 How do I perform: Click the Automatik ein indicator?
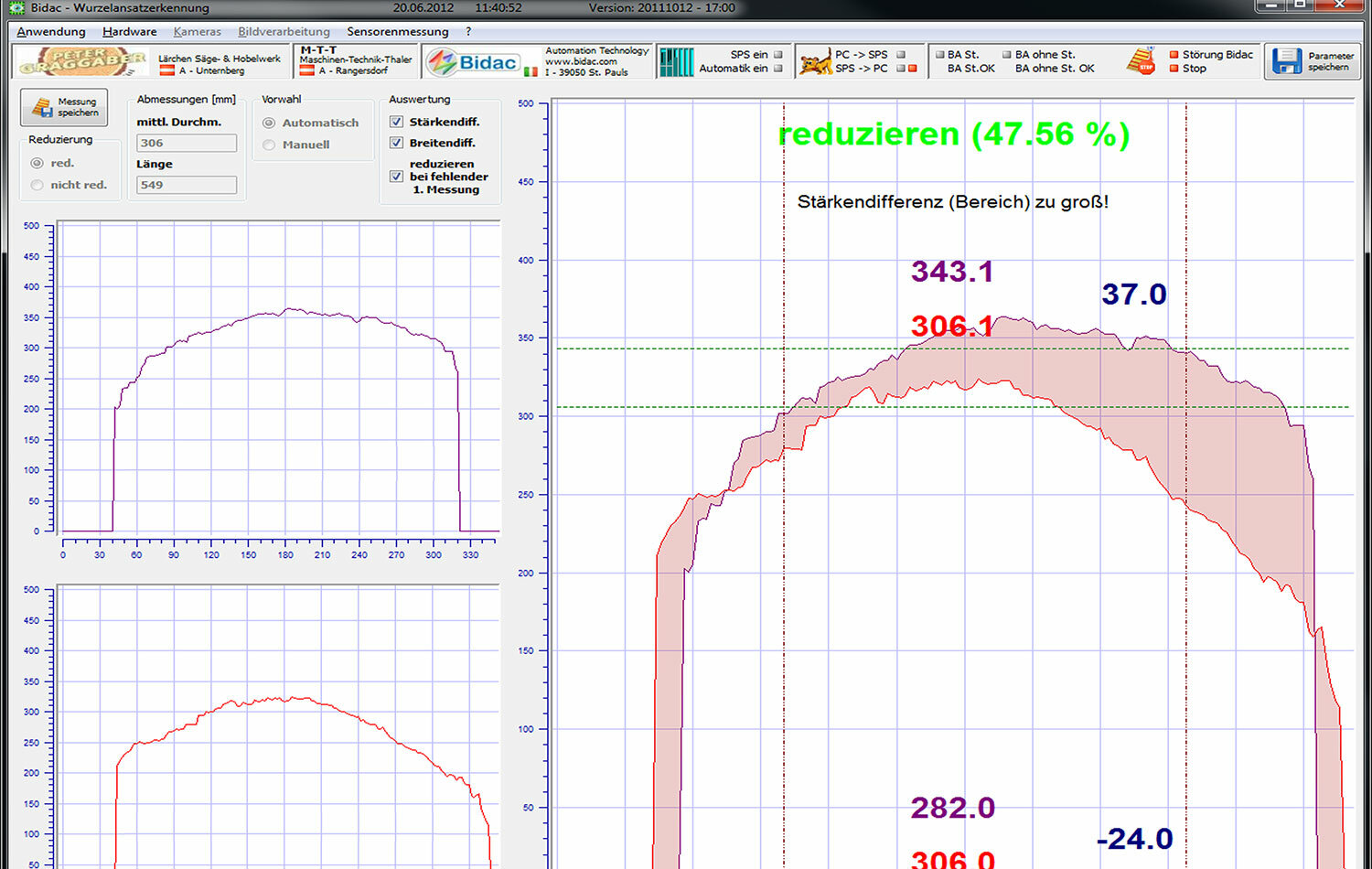tap(778, 69)
